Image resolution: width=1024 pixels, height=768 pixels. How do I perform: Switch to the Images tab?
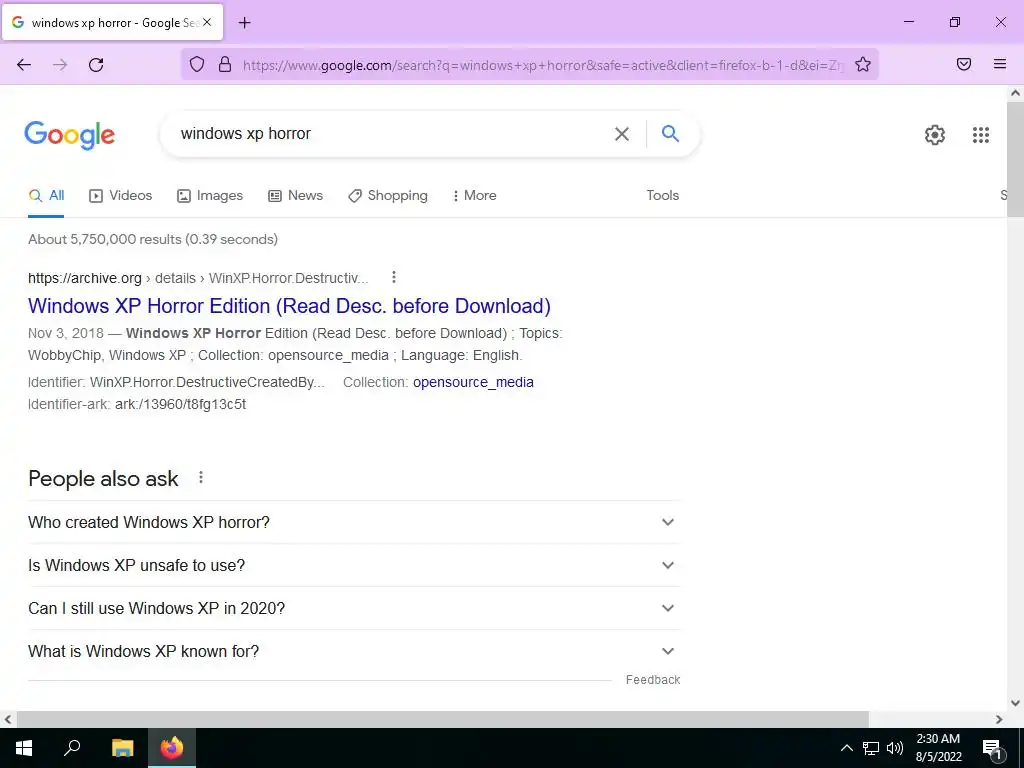coord(210,195)
